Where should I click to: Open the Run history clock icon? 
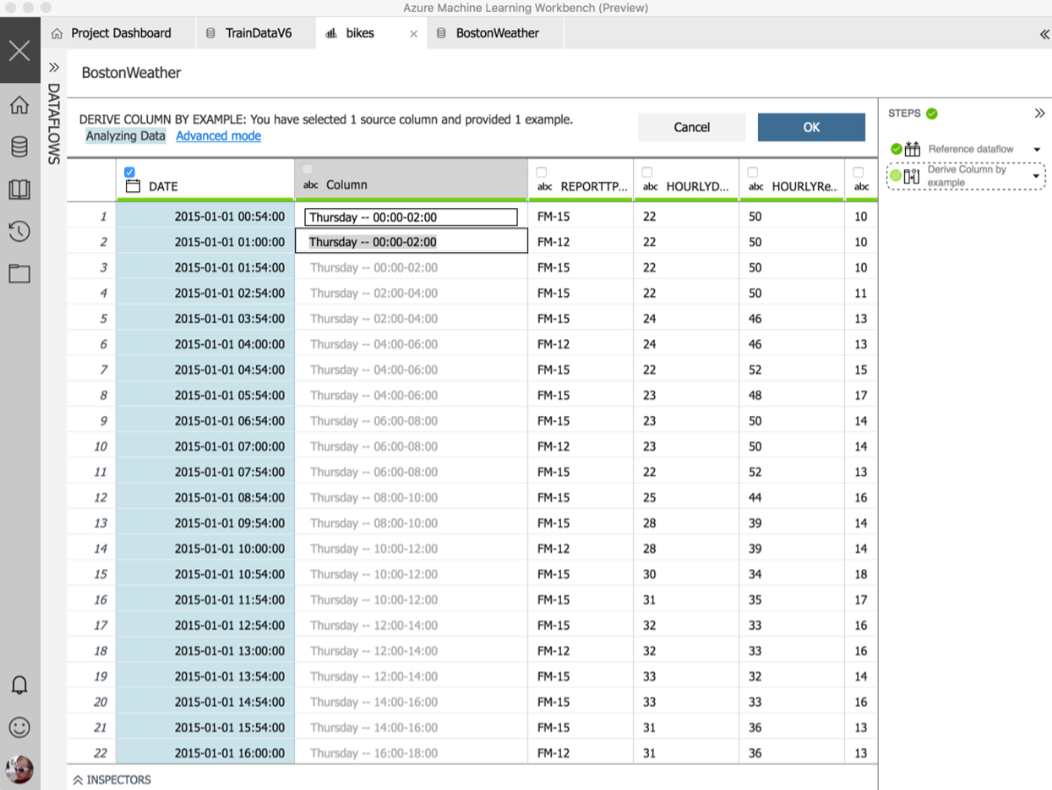pyautogui.click(x=19, y=232)
